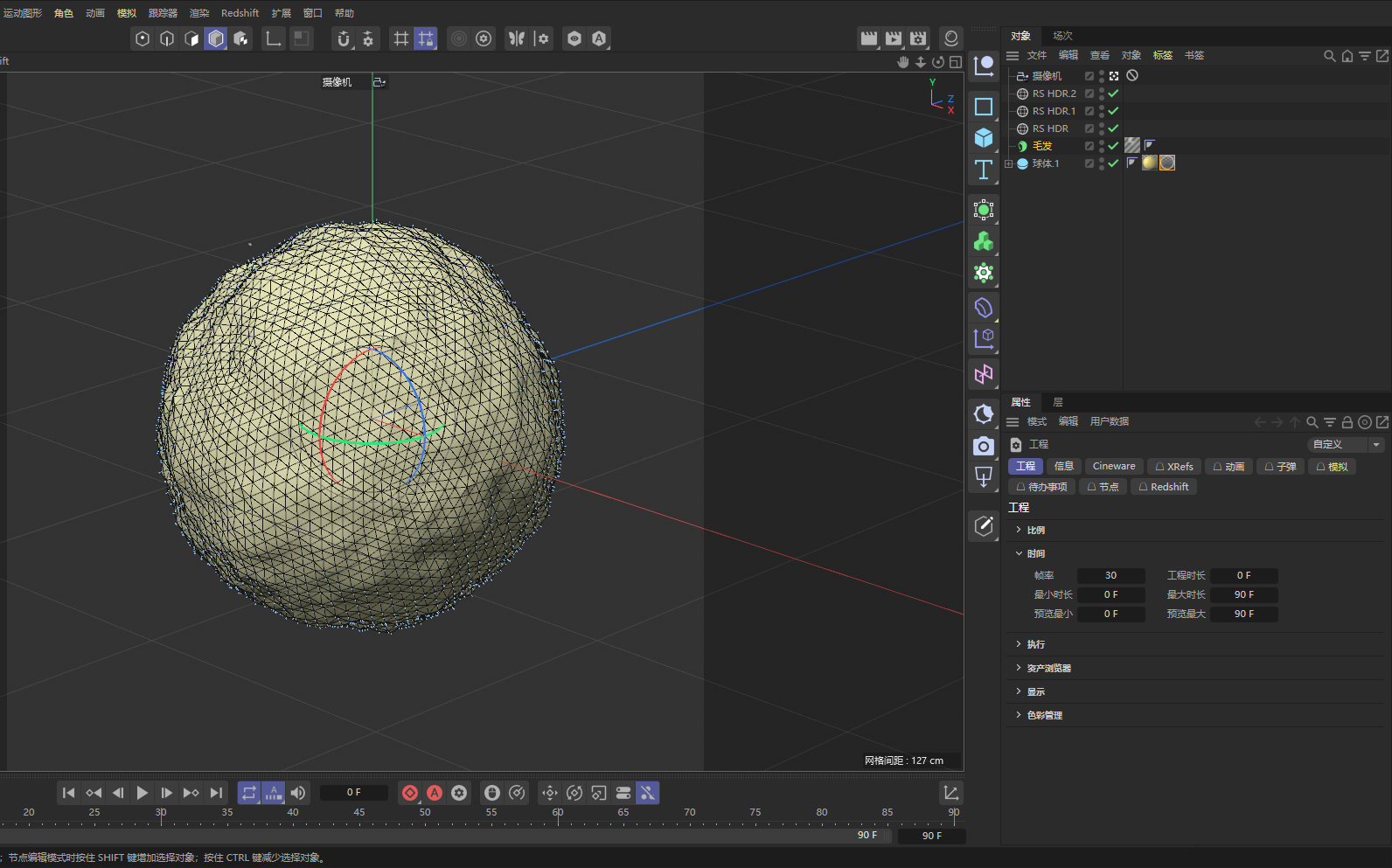Open the render settings clapperboard gear icon
This screenshot has height=868, width=1392.
pos(917,38)
